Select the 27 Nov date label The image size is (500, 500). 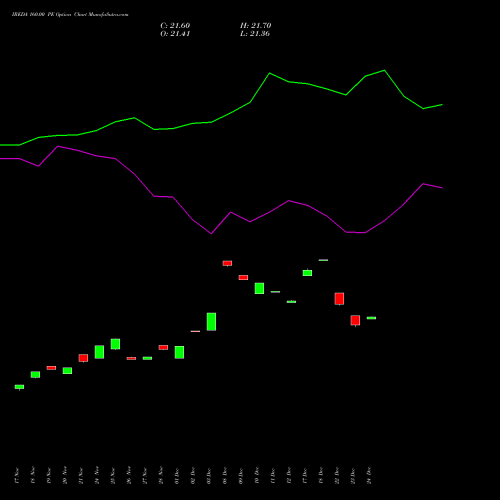[x=145, y=476]
